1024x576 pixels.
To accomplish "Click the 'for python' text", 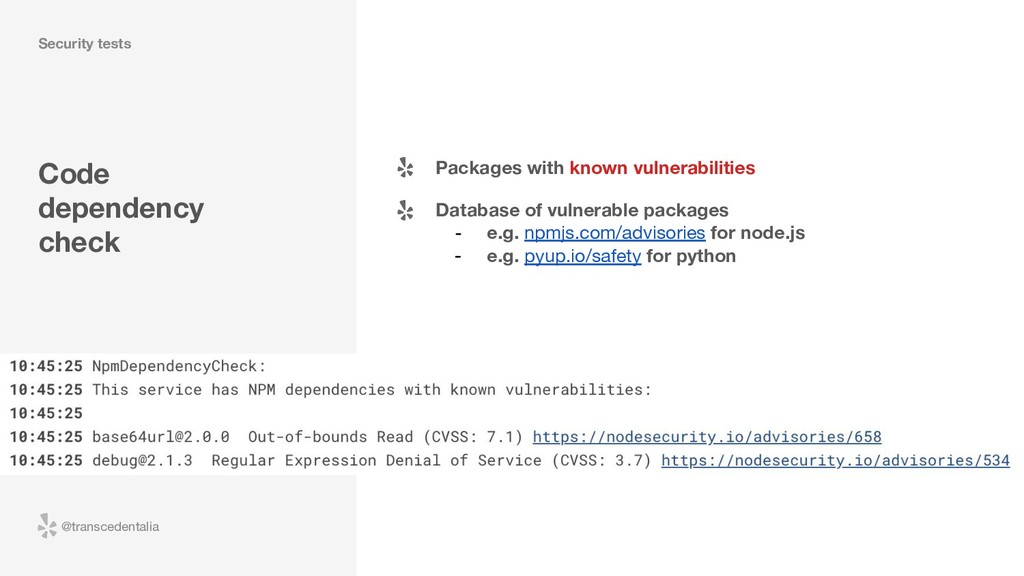I will click(691, 256).
